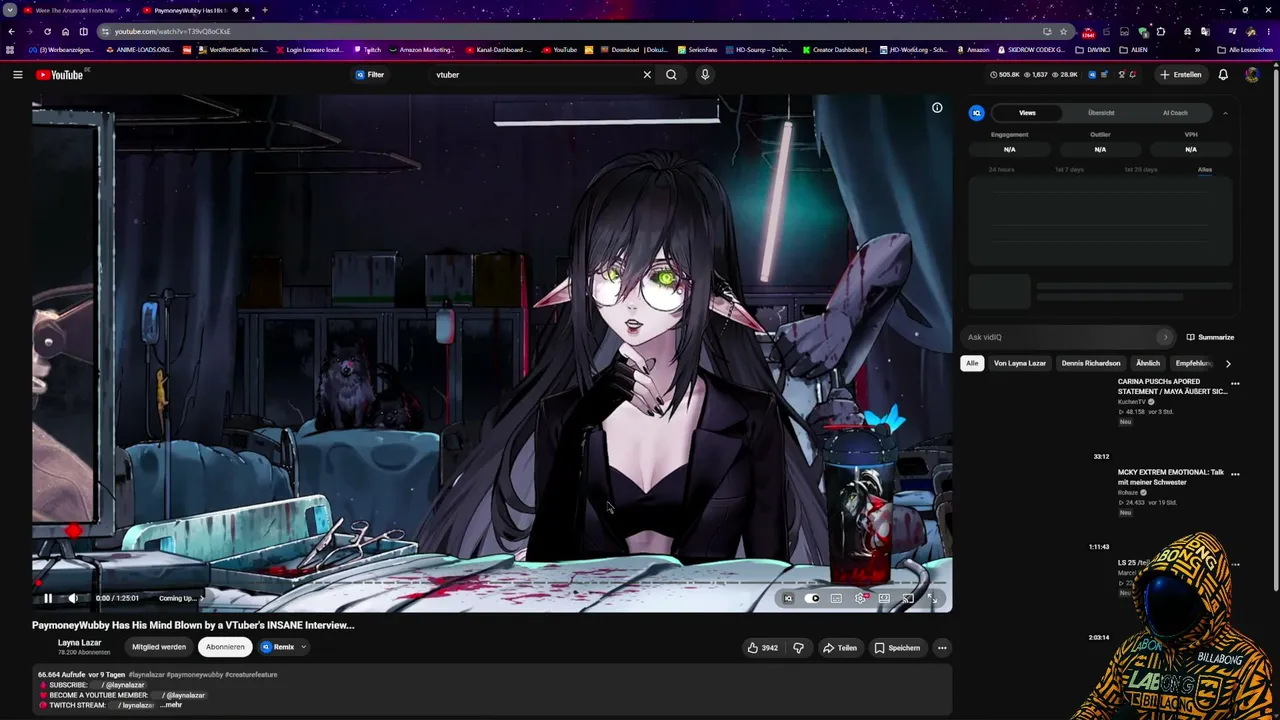Switch to Übersicht tab in vidIQ panel
The image size is (1280, 720).
point(1101,113)
